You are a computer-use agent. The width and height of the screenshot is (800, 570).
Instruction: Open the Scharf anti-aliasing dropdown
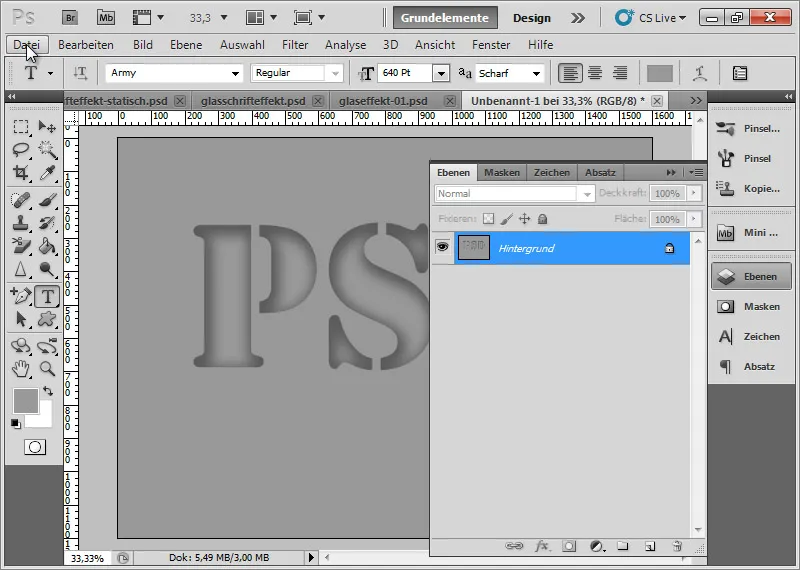(536, 73)
